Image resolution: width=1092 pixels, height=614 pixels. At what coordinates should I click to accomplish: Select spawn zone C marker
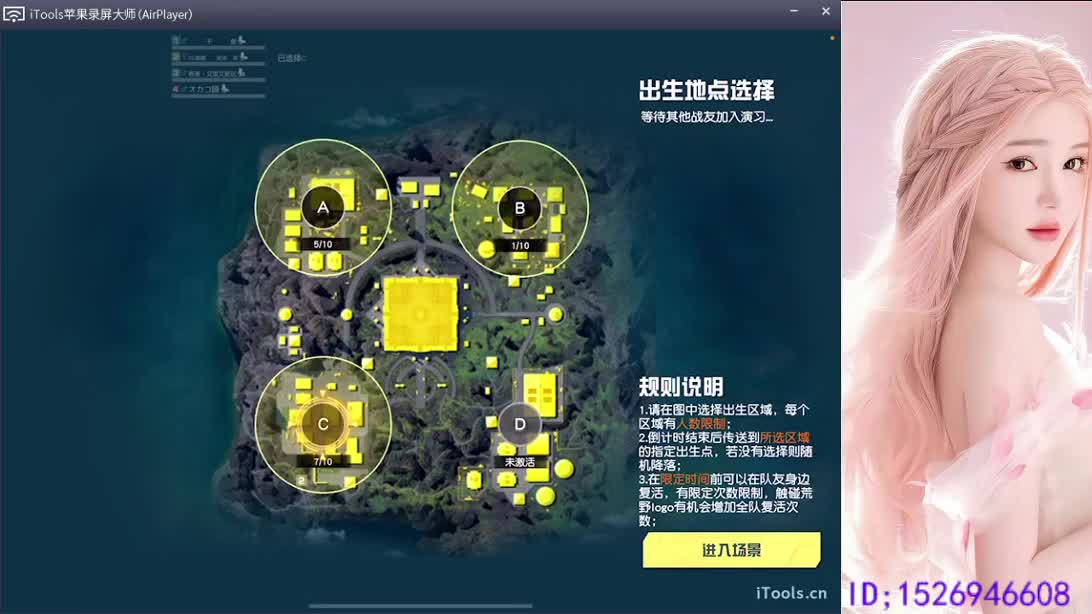[x=322, y=424]
